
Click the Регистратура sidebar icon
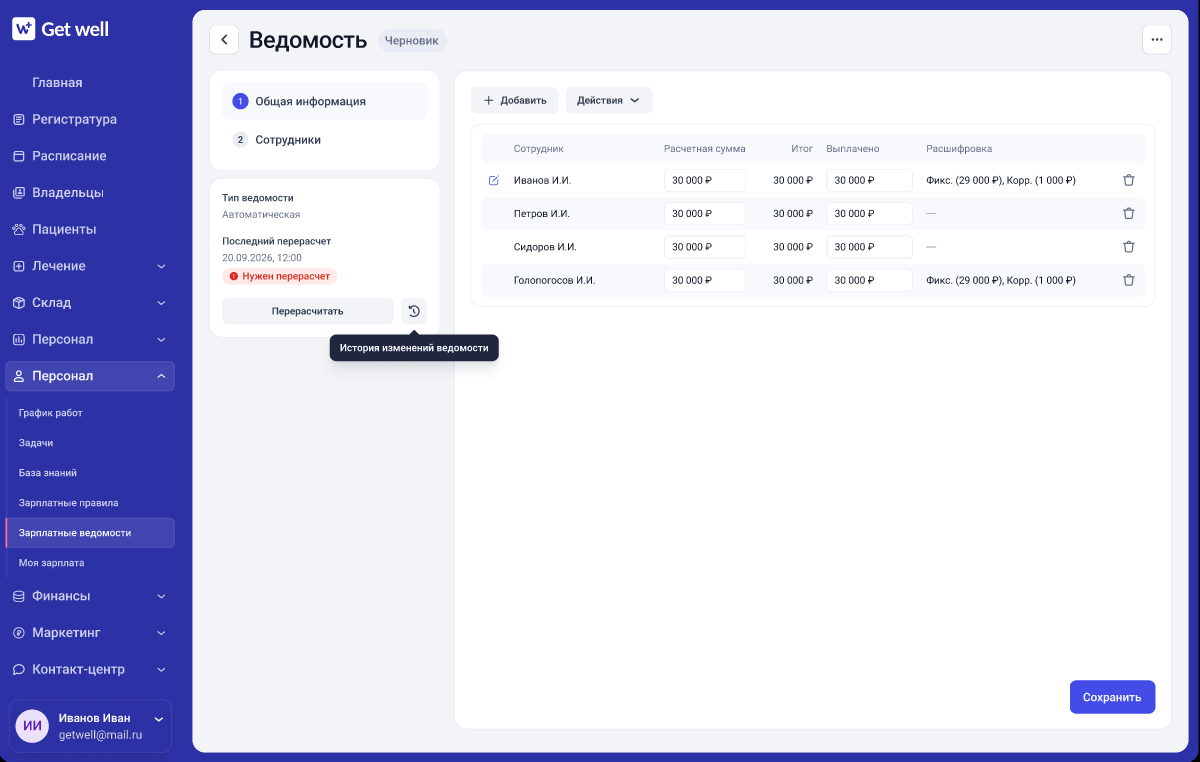pyautogui.click(x=19, y=120)
